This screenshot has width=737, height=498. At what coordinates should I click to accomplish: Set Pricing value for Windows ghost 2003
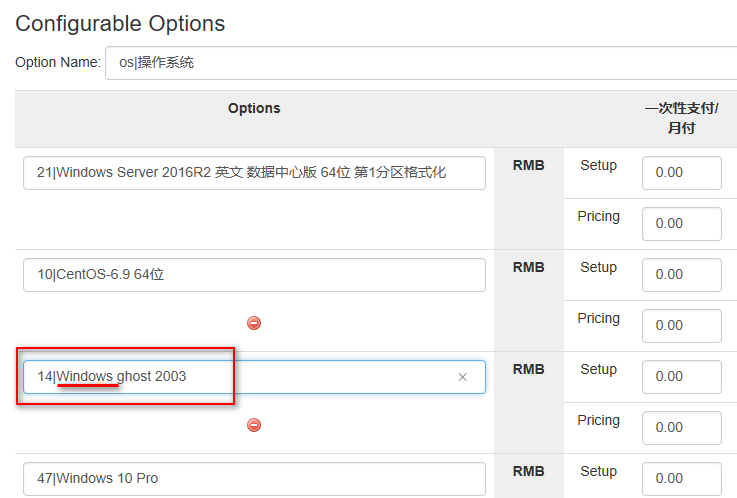pyautogui.click(x=682, y=428)
